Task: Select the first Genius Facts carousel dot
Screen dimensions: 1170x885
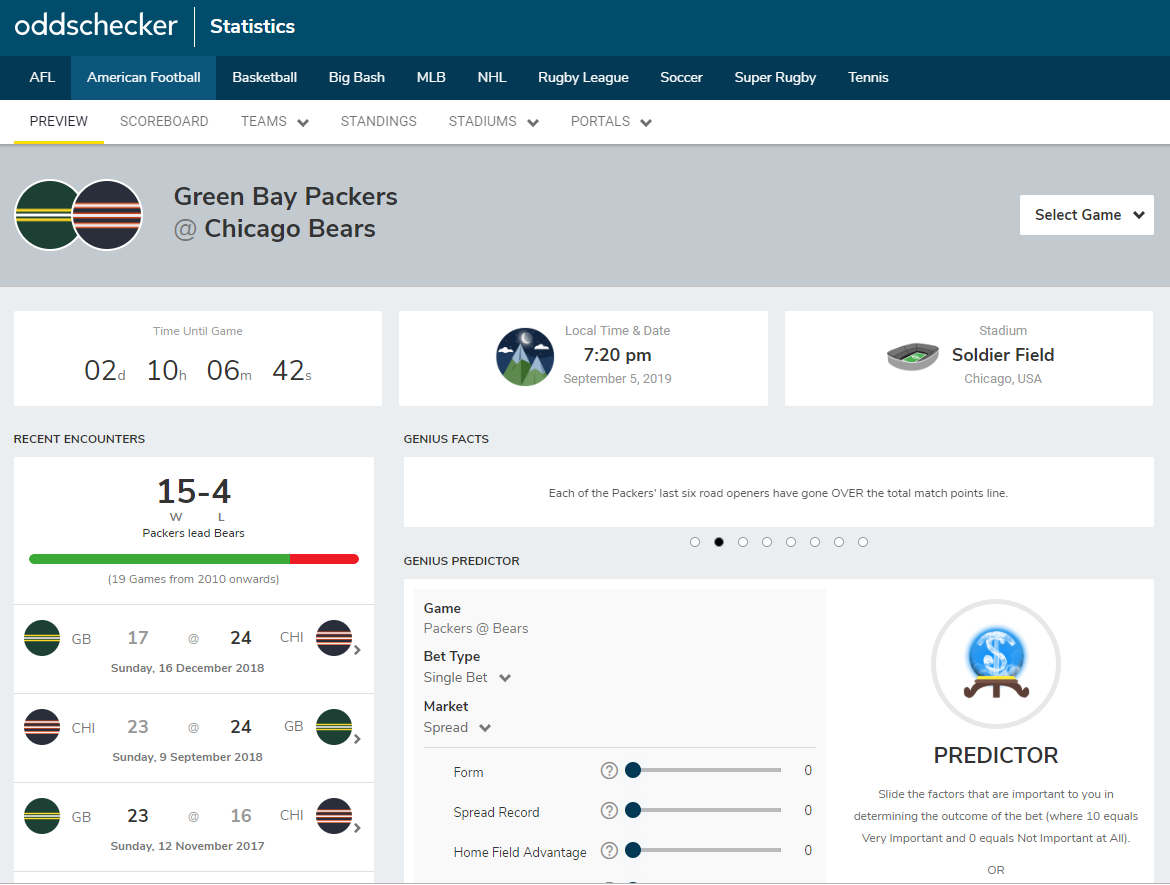Action: coord(695,542)
